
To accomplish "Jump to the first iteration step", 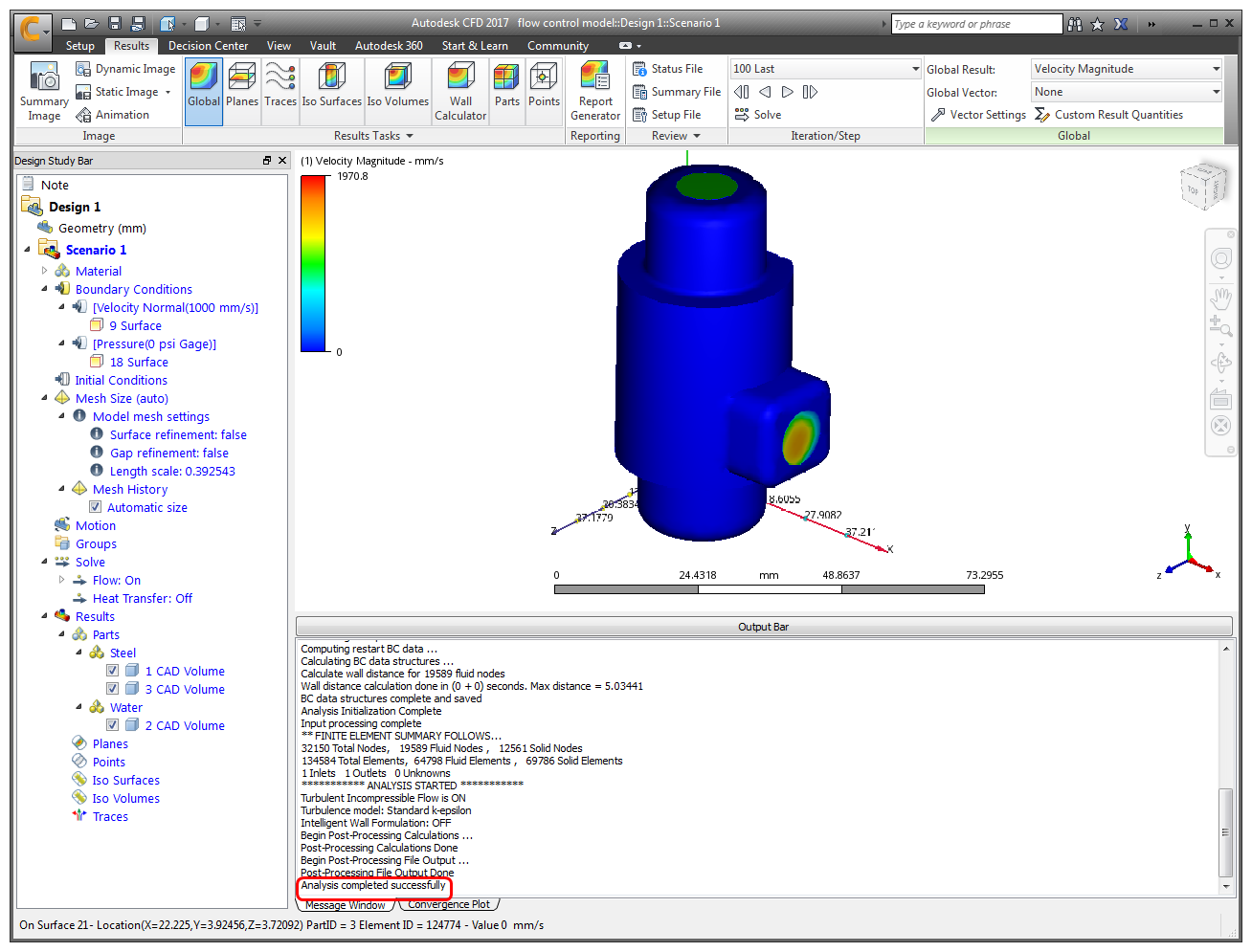I will [x=742, y=92].
